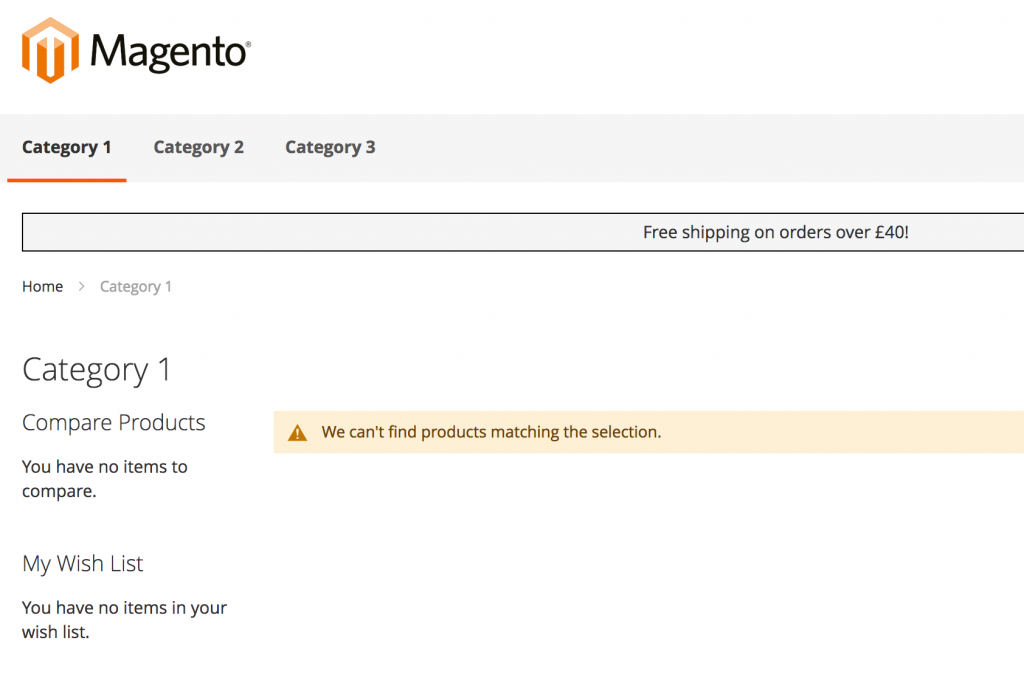Click the orange active-tab underline indicator
Screen dimensions: 1024x694
pos(66,182)
